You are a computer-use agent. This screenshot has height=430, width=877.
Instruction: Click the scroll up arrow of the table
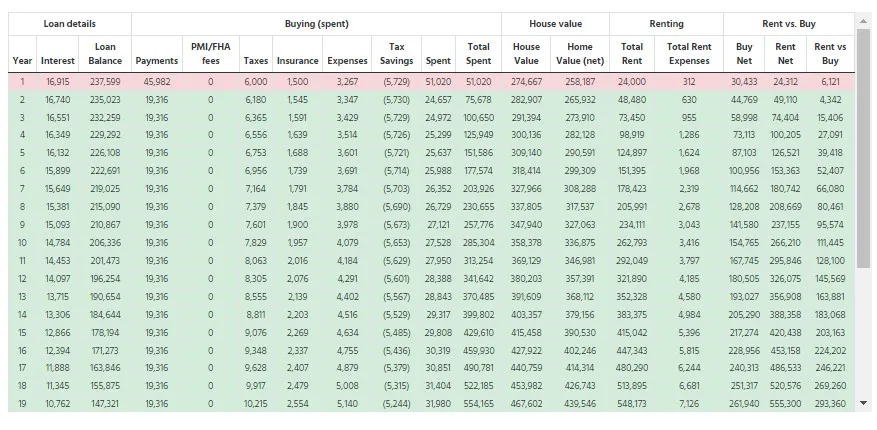pos(864,20)
